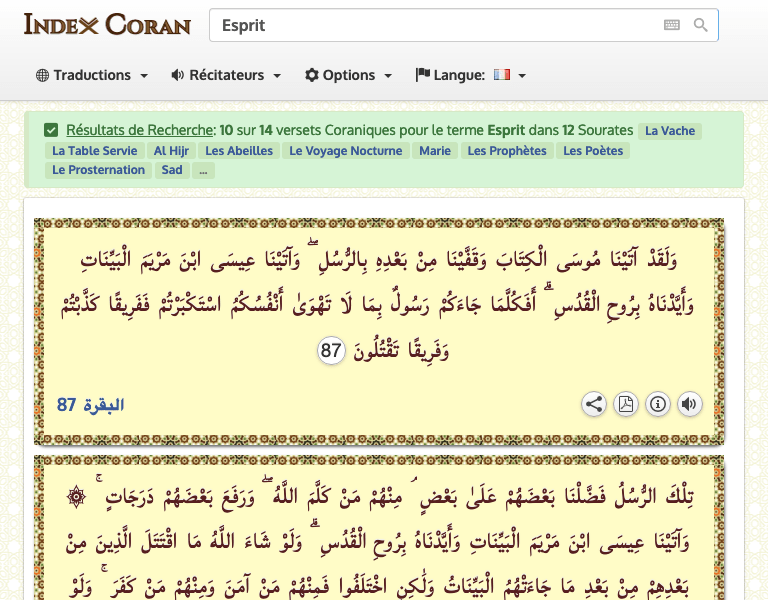The height and width of the screenshot is (600, 768).
Task: Toggle the green search results checkbox
Action: click(51, 130)
